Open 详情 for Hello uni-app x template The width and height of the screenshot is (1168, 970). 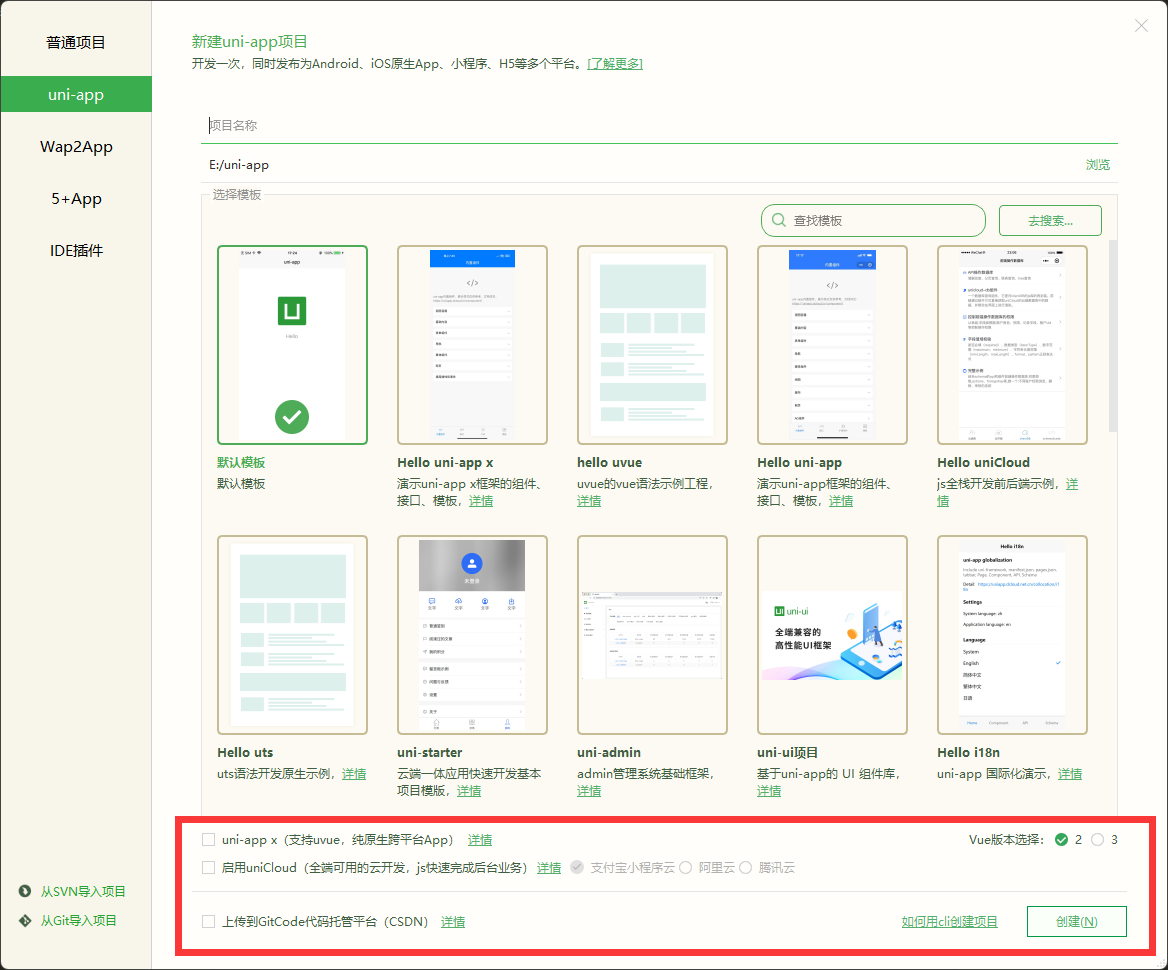point(480,500)
